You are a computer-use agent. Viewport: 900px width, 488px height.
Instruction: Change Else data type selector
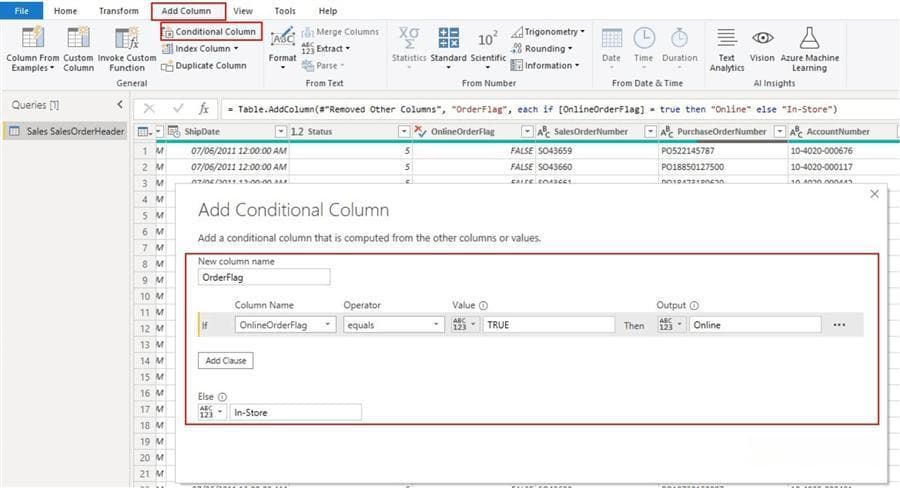[211, 412]
